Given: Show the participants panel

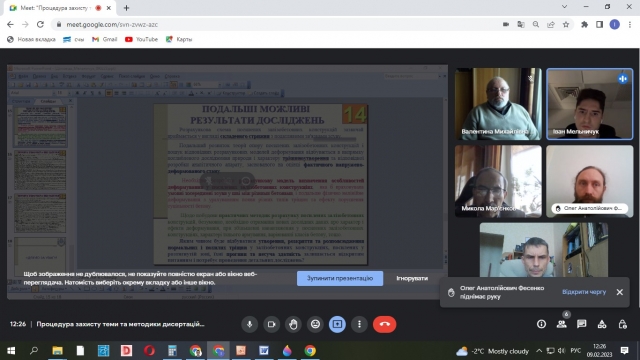Looking at the screenshot, I should pos(562,324).
